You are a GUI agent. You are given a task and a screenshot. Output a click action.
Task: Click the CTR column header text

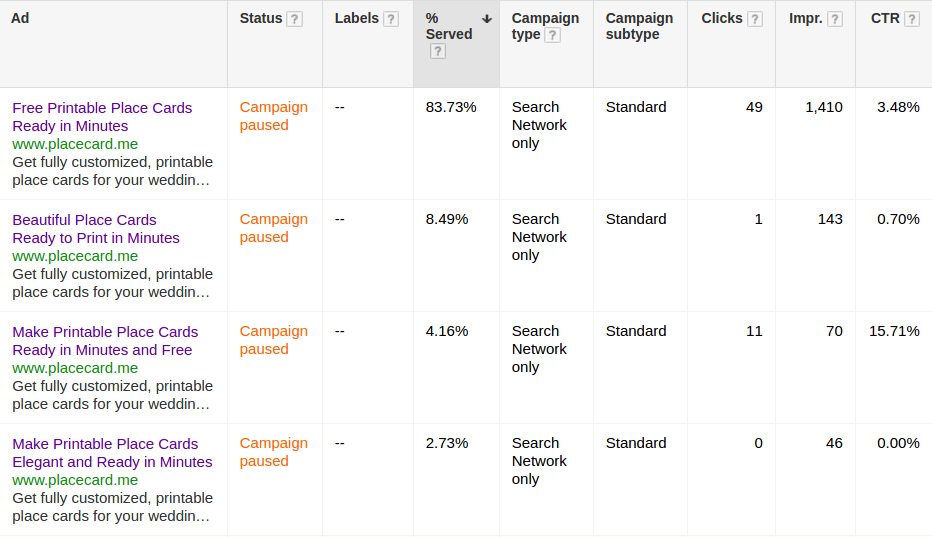tap(885, 18)
